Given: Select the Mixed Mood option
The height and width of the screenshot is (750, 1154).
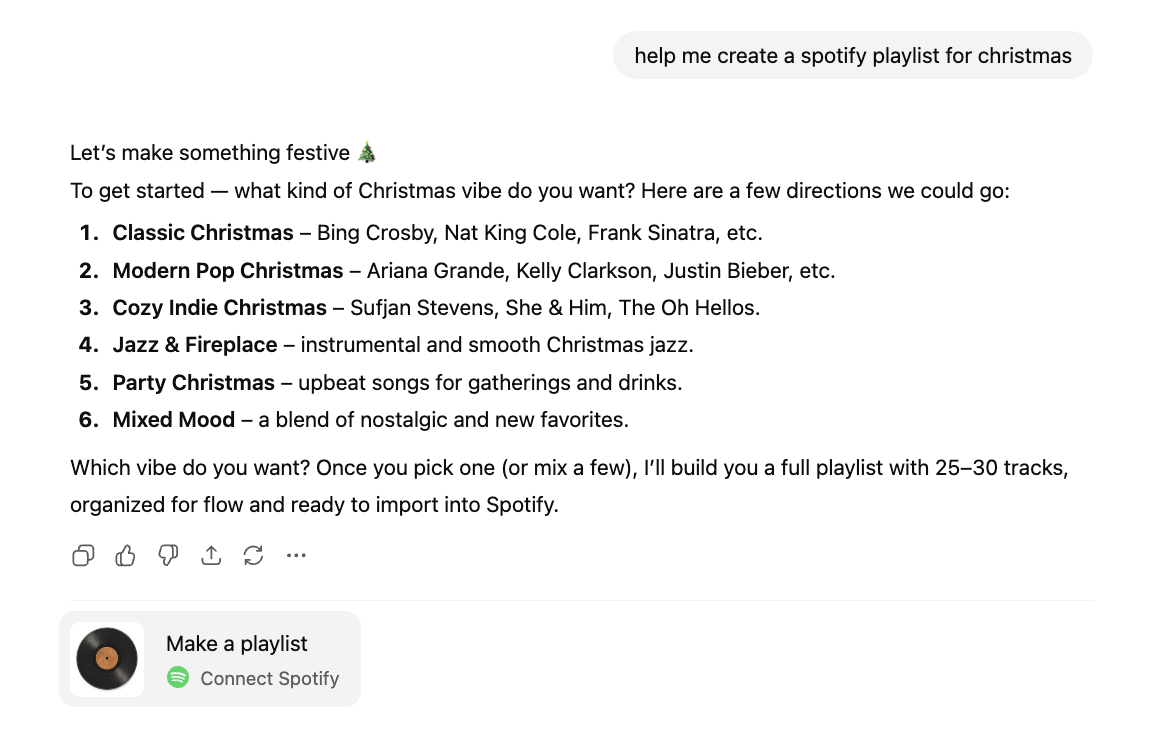Looking at the screenshot, I should click(x=173, y=419).
